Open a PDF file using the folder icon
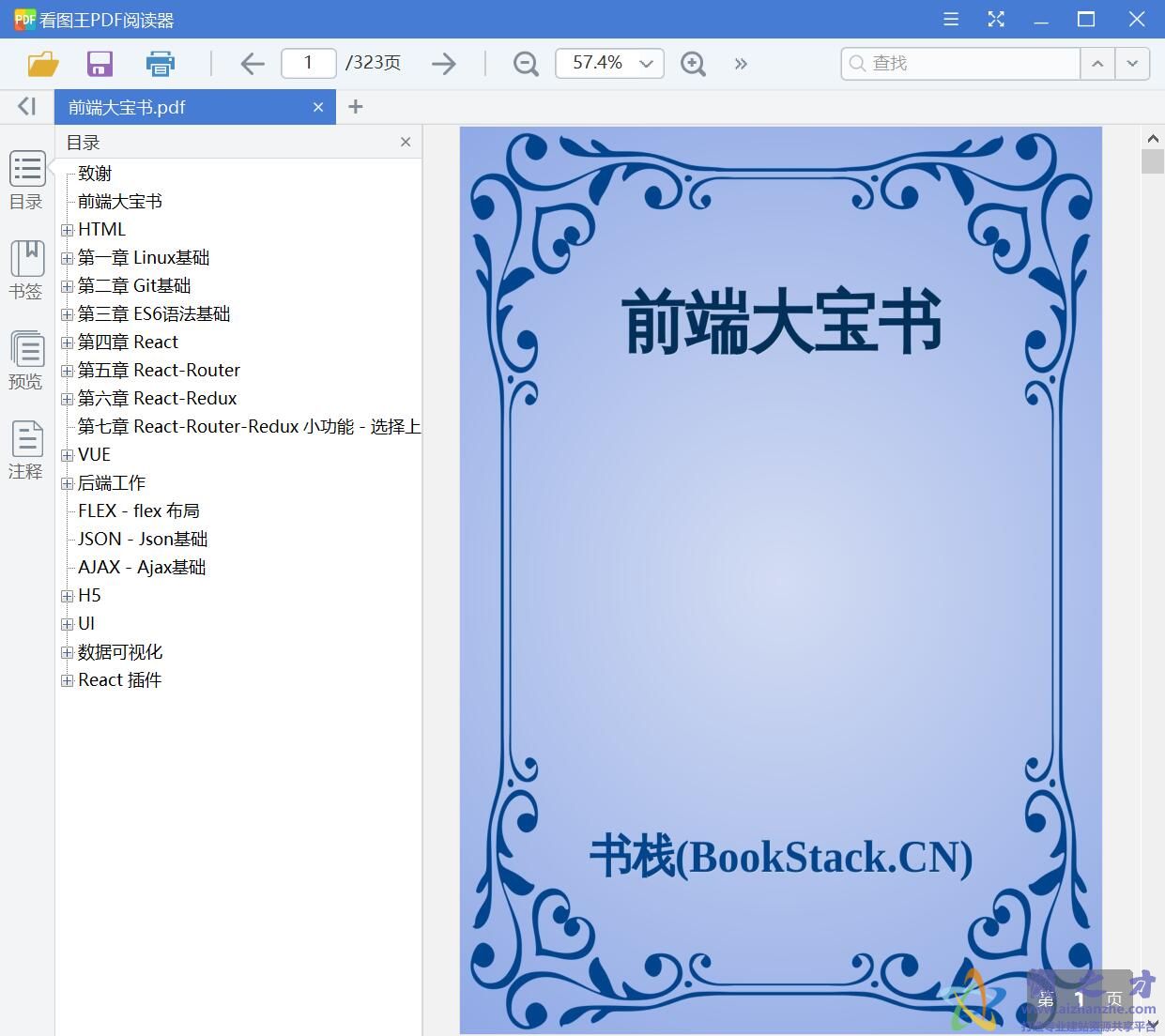 click(x=41, y=63)
